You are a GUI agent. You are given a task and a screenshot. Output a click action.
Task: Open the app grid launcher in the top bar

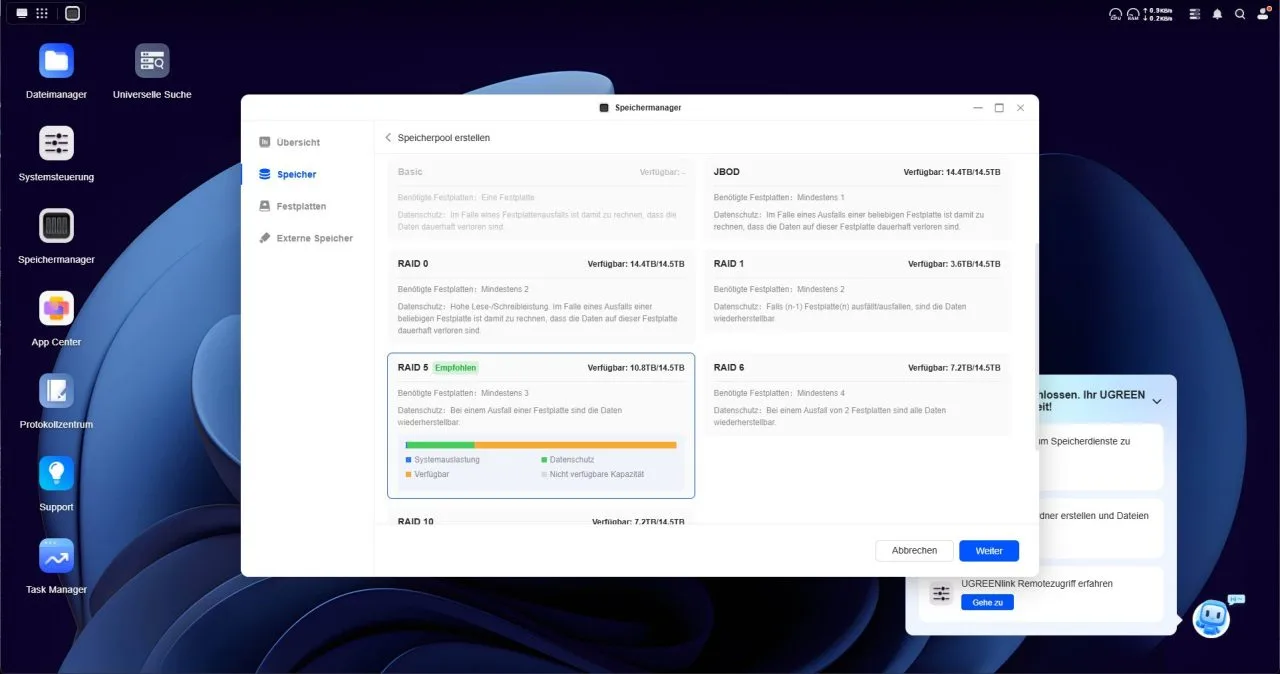point(42,14)
